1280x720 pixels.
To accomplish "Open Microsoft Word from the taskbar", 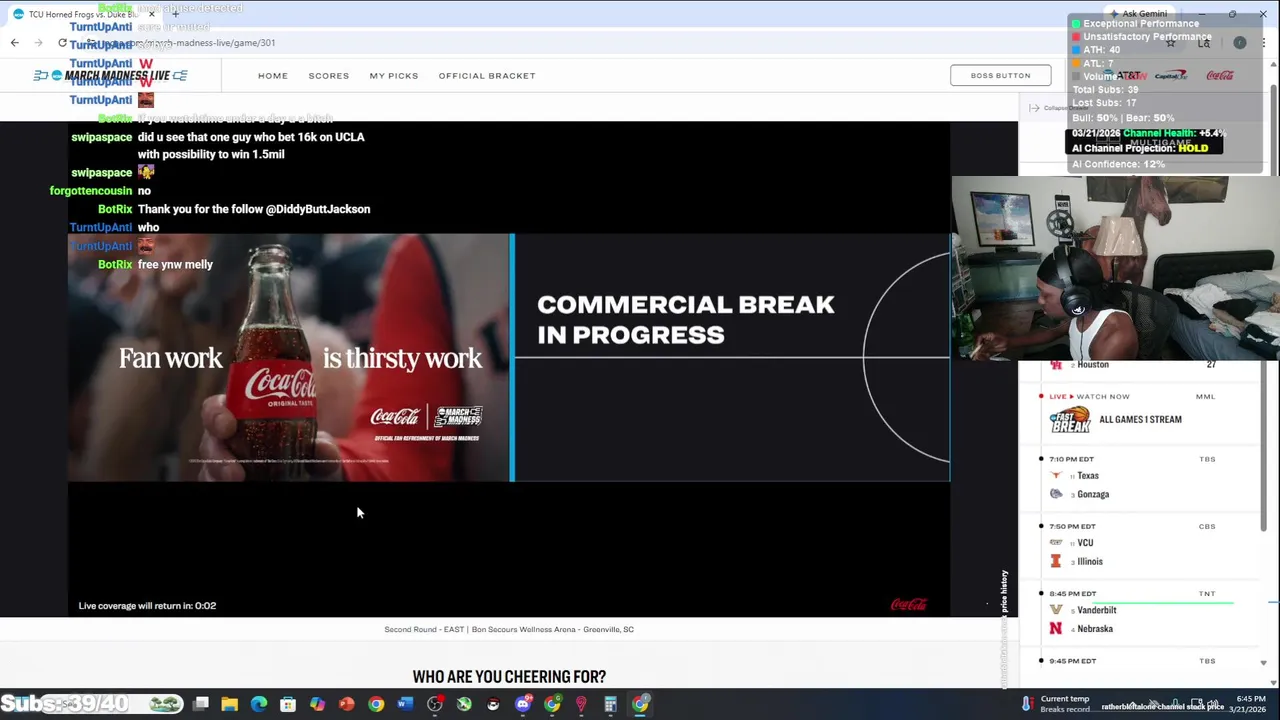I will click(405, 704).
